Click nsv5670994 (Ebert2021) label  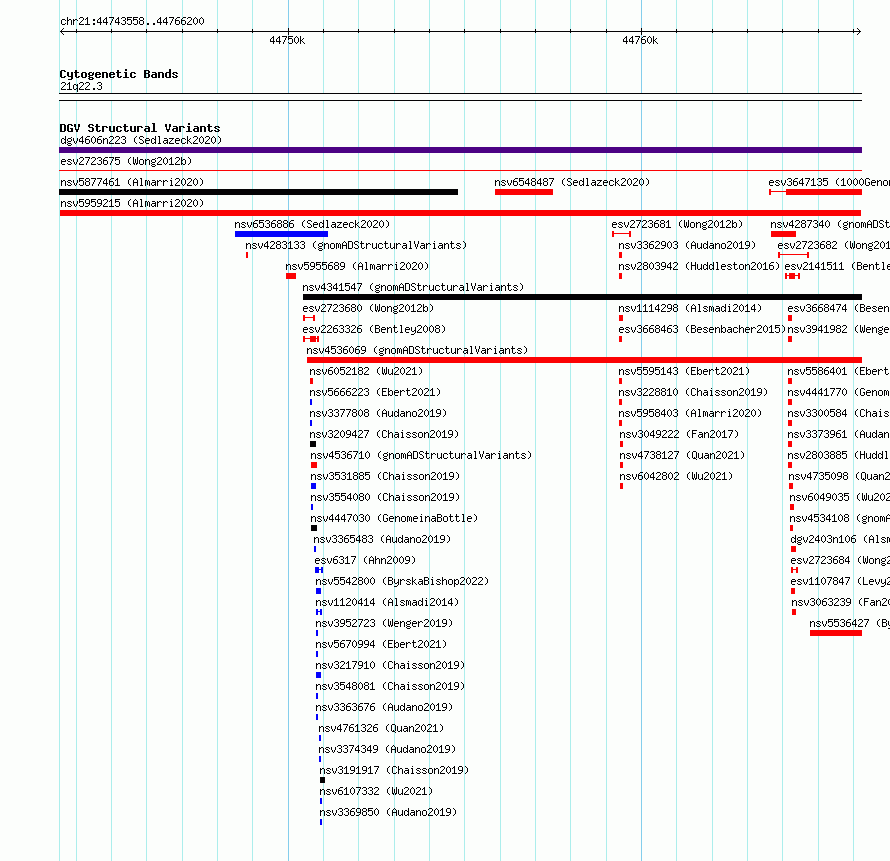(381, 644)
